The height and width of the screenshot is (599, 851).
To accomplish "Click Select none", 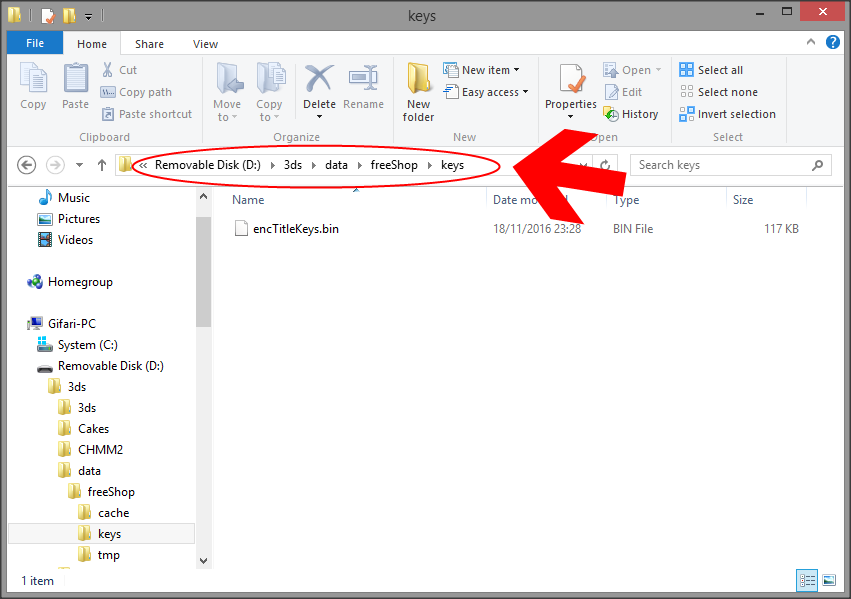I will pyautogui.click(x=719, y=92).
